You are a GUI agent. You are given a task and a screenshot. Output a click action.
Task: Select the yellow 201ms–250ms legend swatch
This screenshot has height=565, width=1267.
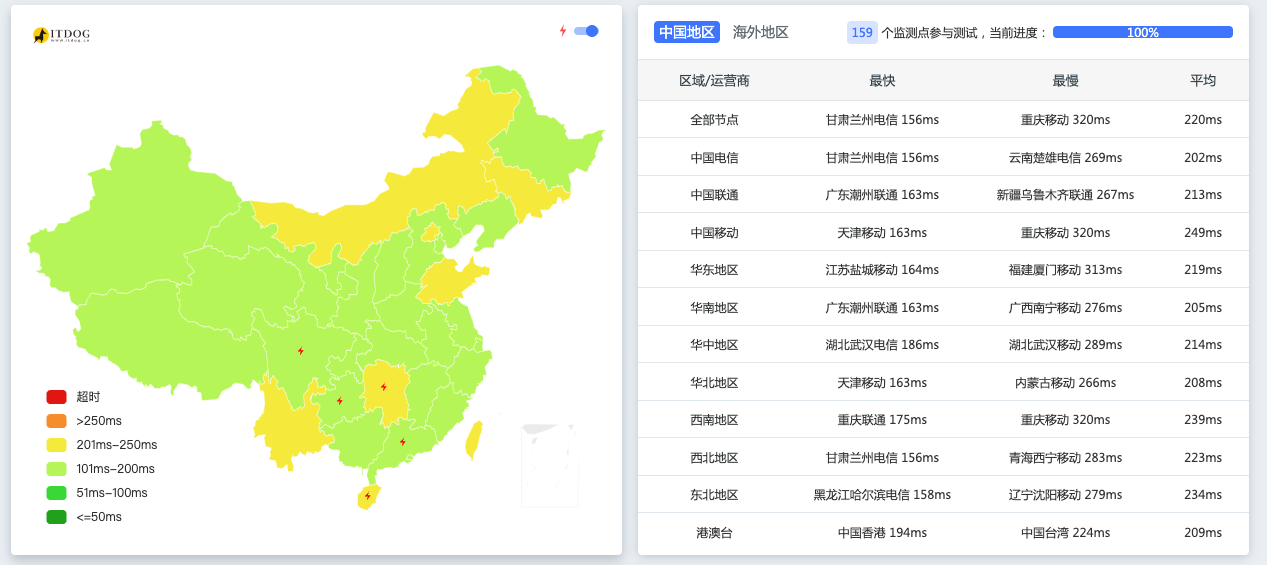pyautogui.click(x=56, y=445)
